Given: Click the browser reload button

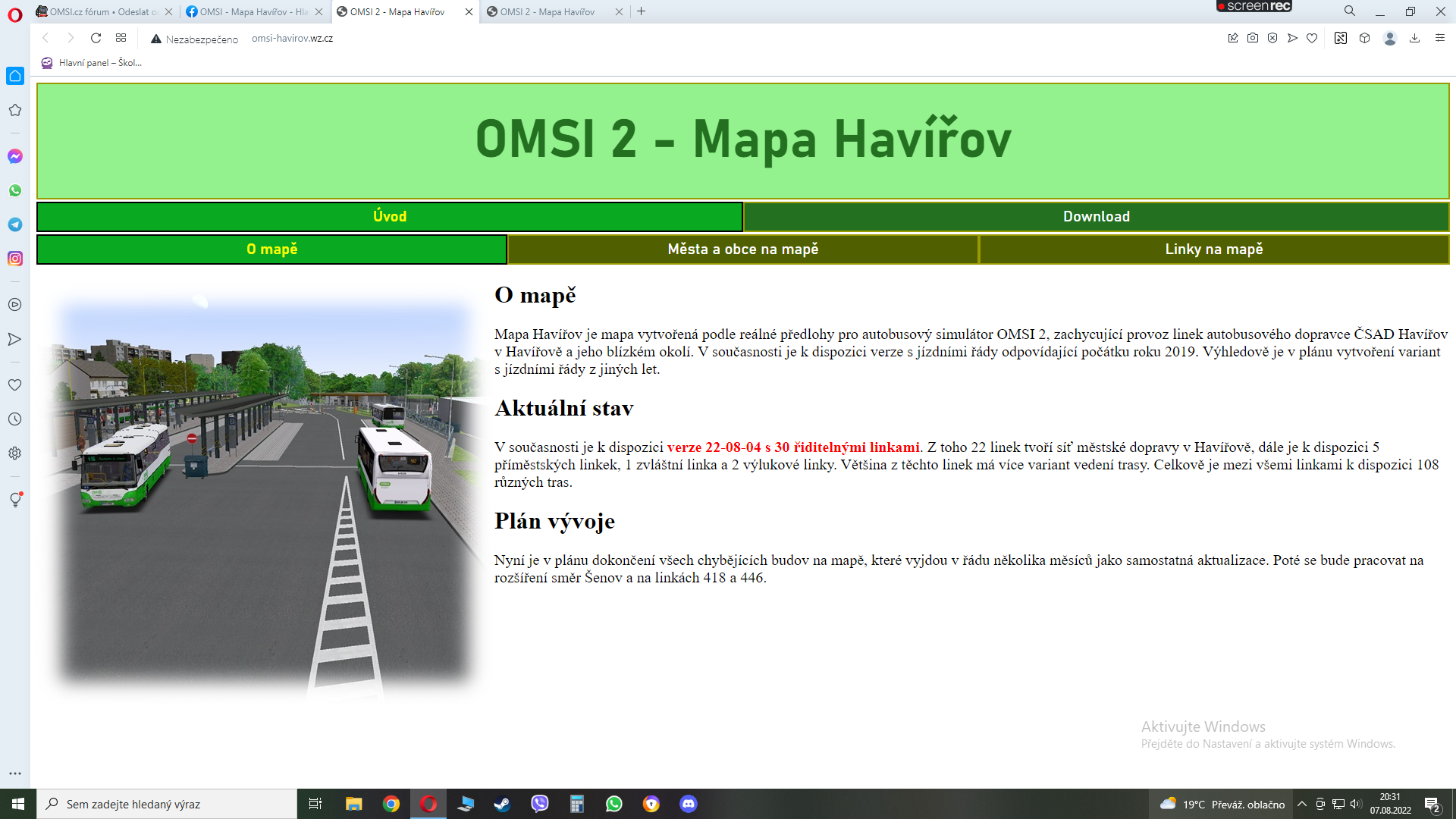Looking at the screenshot, I should point(96,38).
